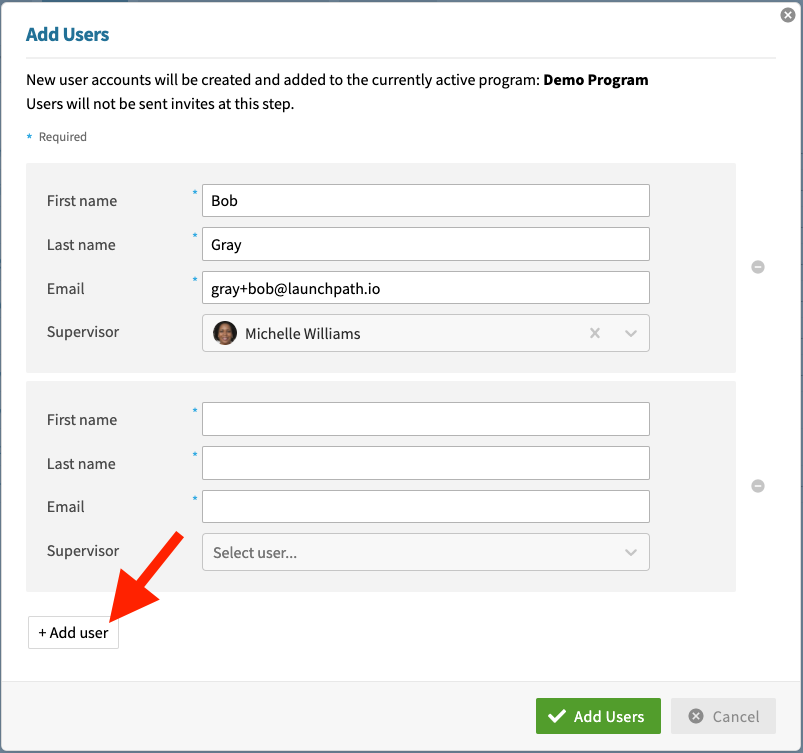Close the Add Users dialog with X icon
803x753 pixels.
(787, 15)
